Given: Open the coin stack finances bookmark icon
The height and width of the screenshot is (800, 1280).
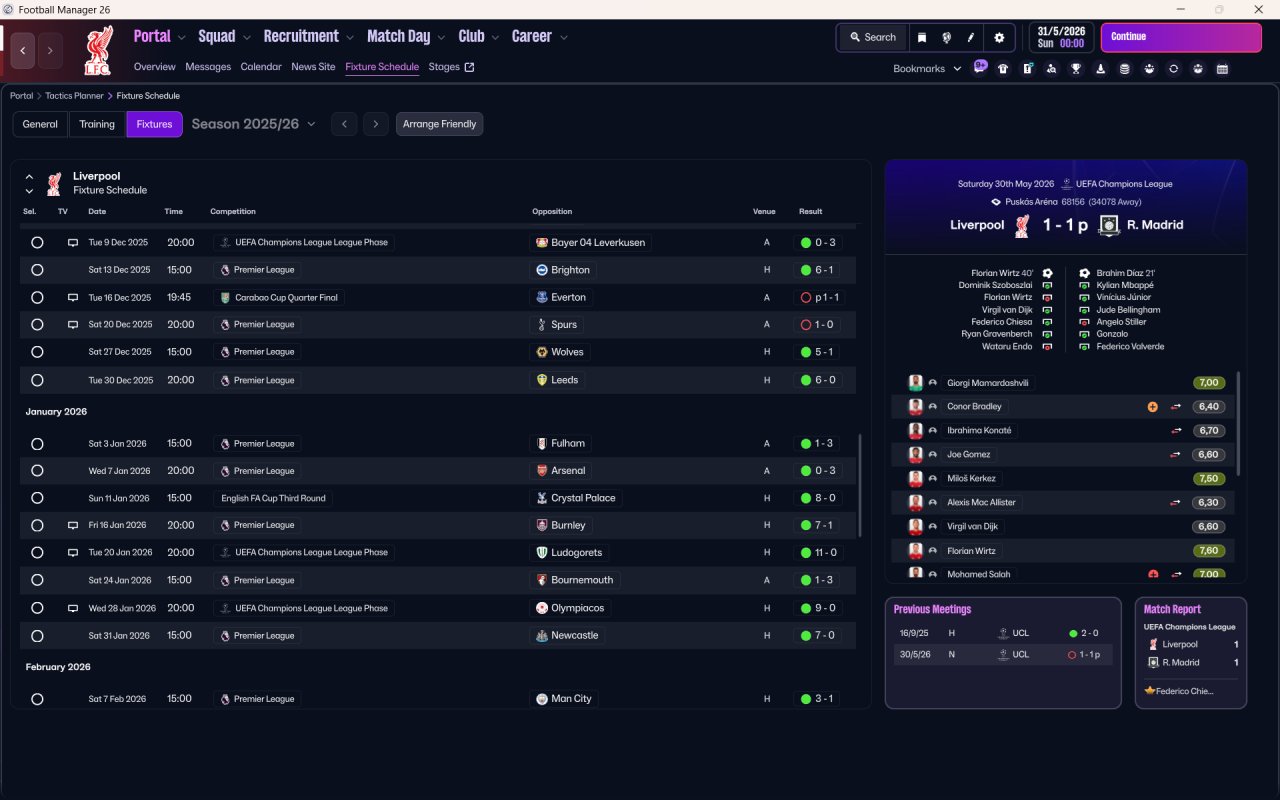Looking at the screenshot, I should coord(1125,69).
